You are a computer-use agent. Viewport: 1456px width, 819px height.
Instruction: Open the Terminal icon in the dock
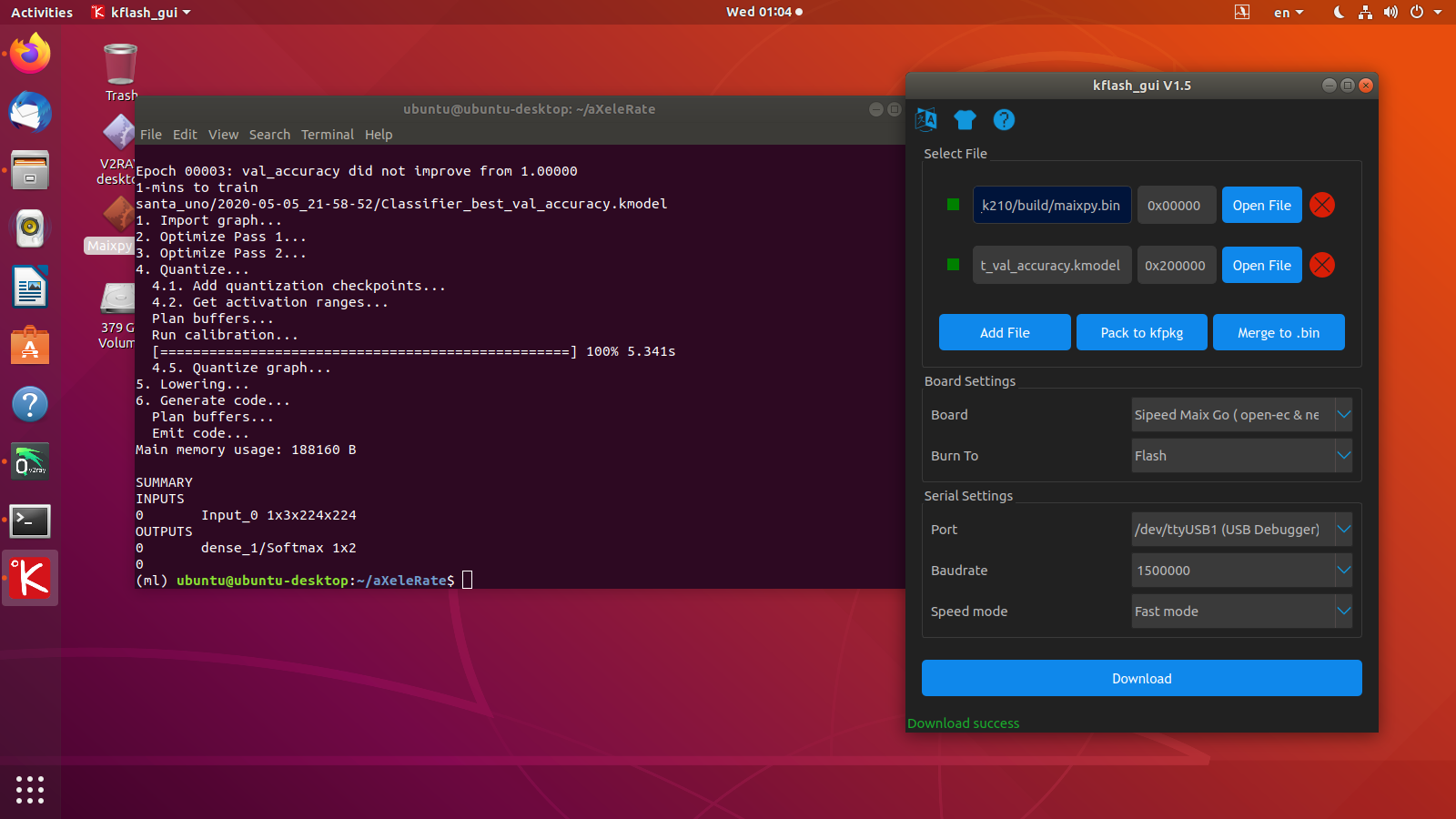30,521
